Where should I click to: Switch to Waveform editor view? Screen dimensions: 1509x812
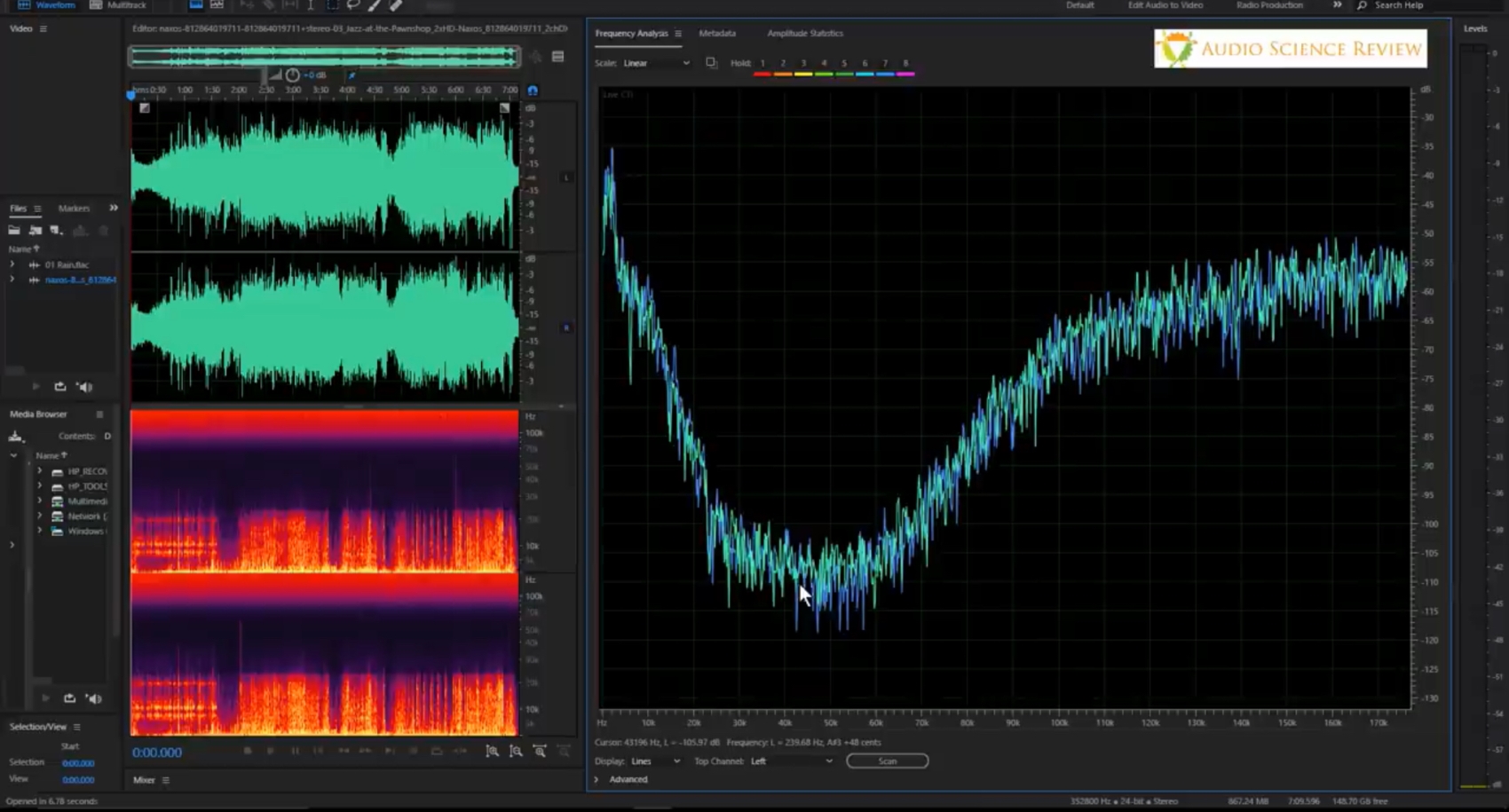coord(47,5)
